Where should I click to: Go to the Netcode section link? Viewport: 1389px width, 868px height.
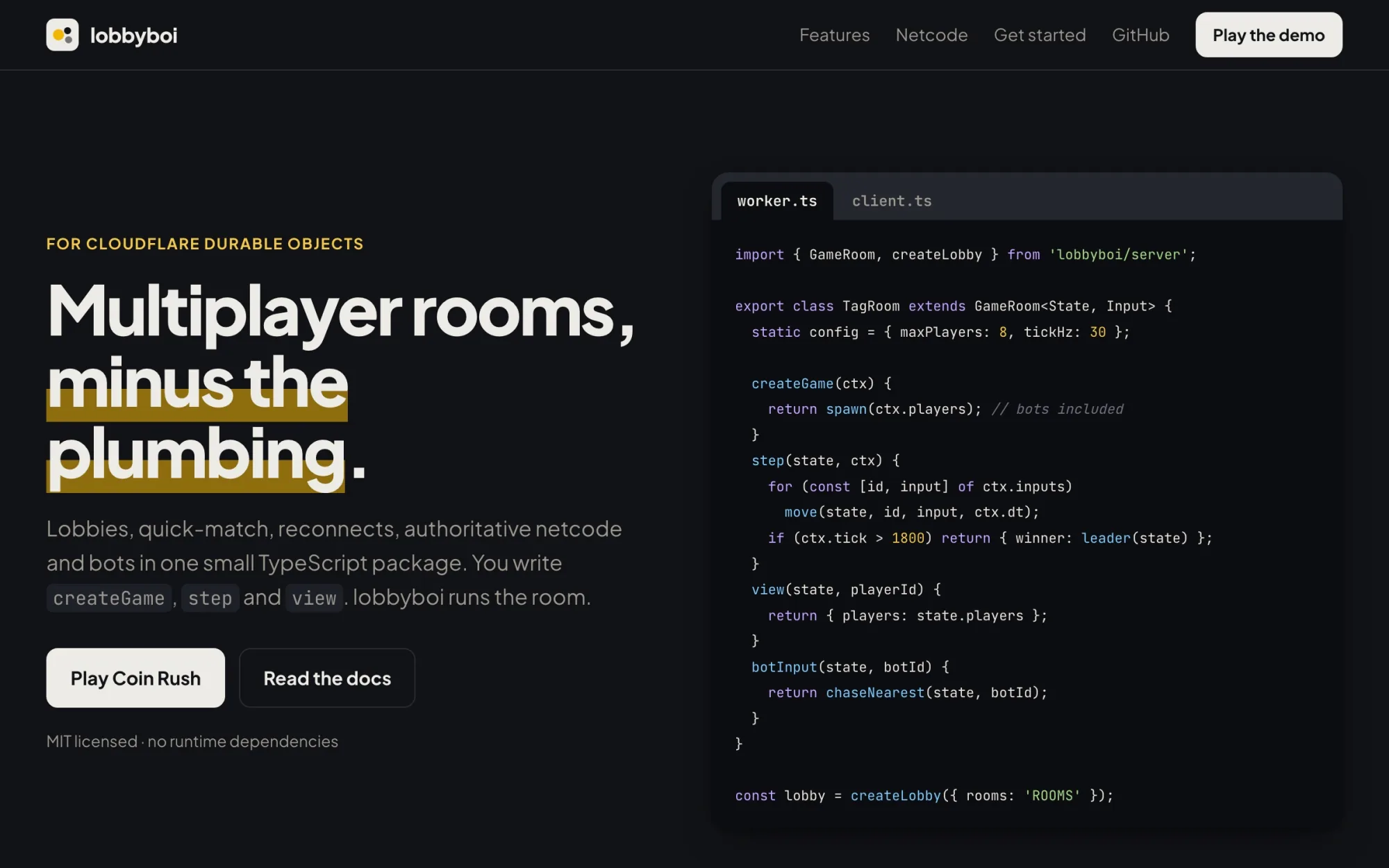click(x=931, y=35)
